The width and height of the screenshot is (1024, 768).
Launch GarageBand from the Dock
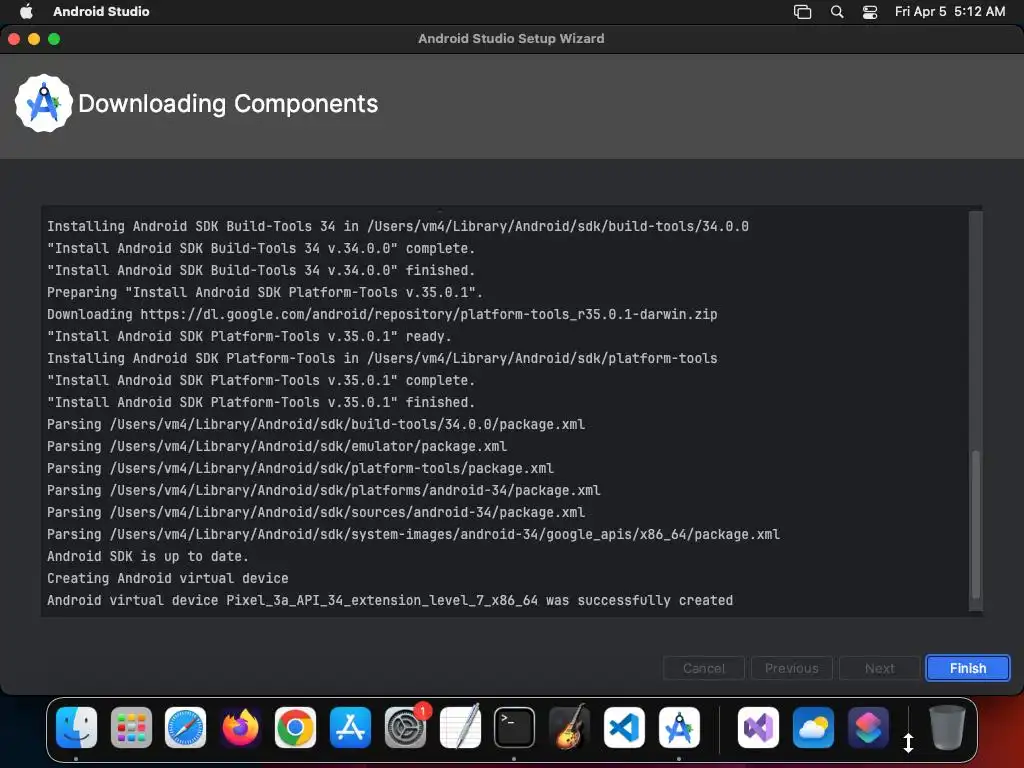point(569,727)
